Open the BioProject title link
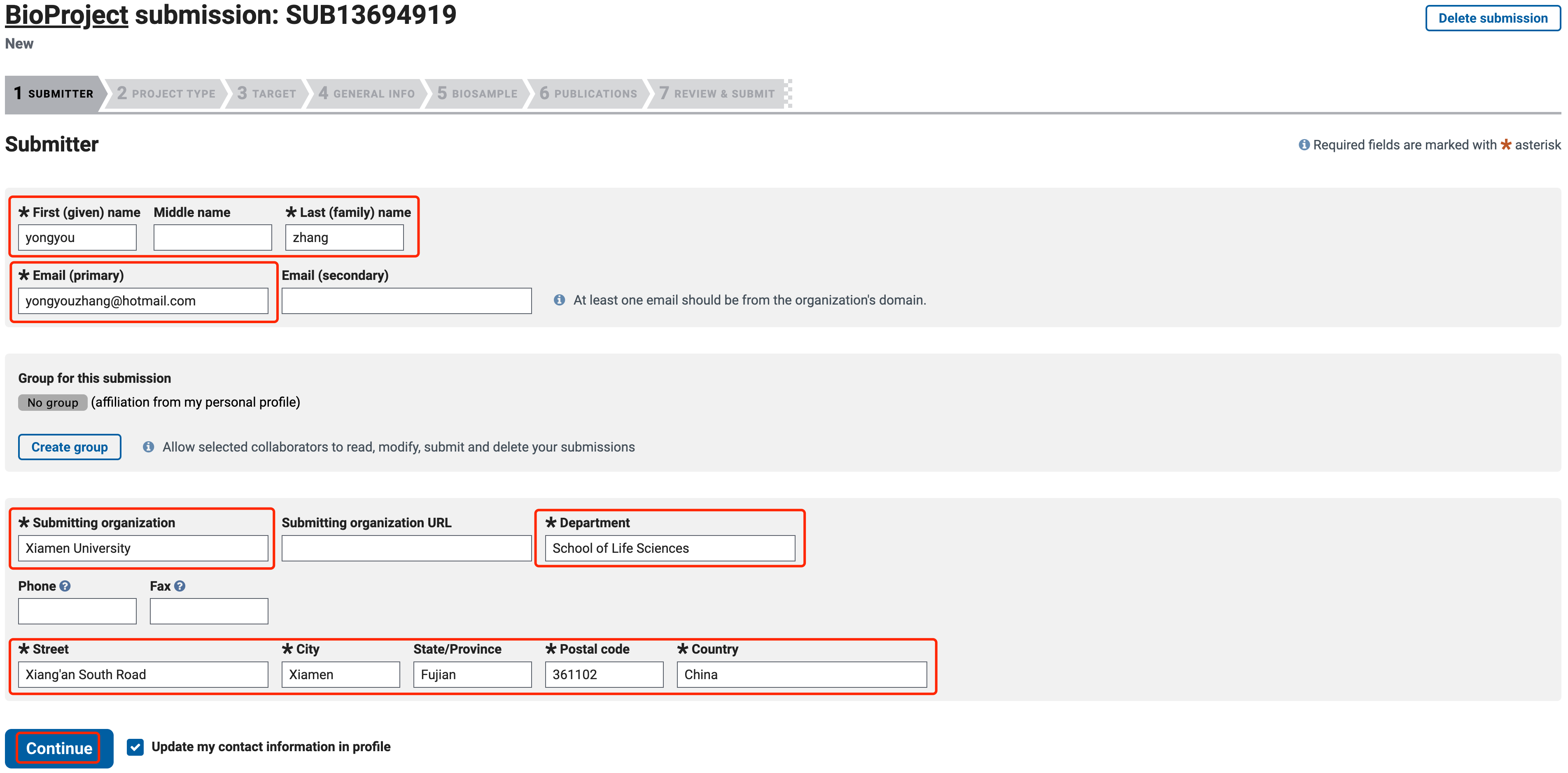The height and width of the screenshot is (773, 1568). [x=66, y=15]
